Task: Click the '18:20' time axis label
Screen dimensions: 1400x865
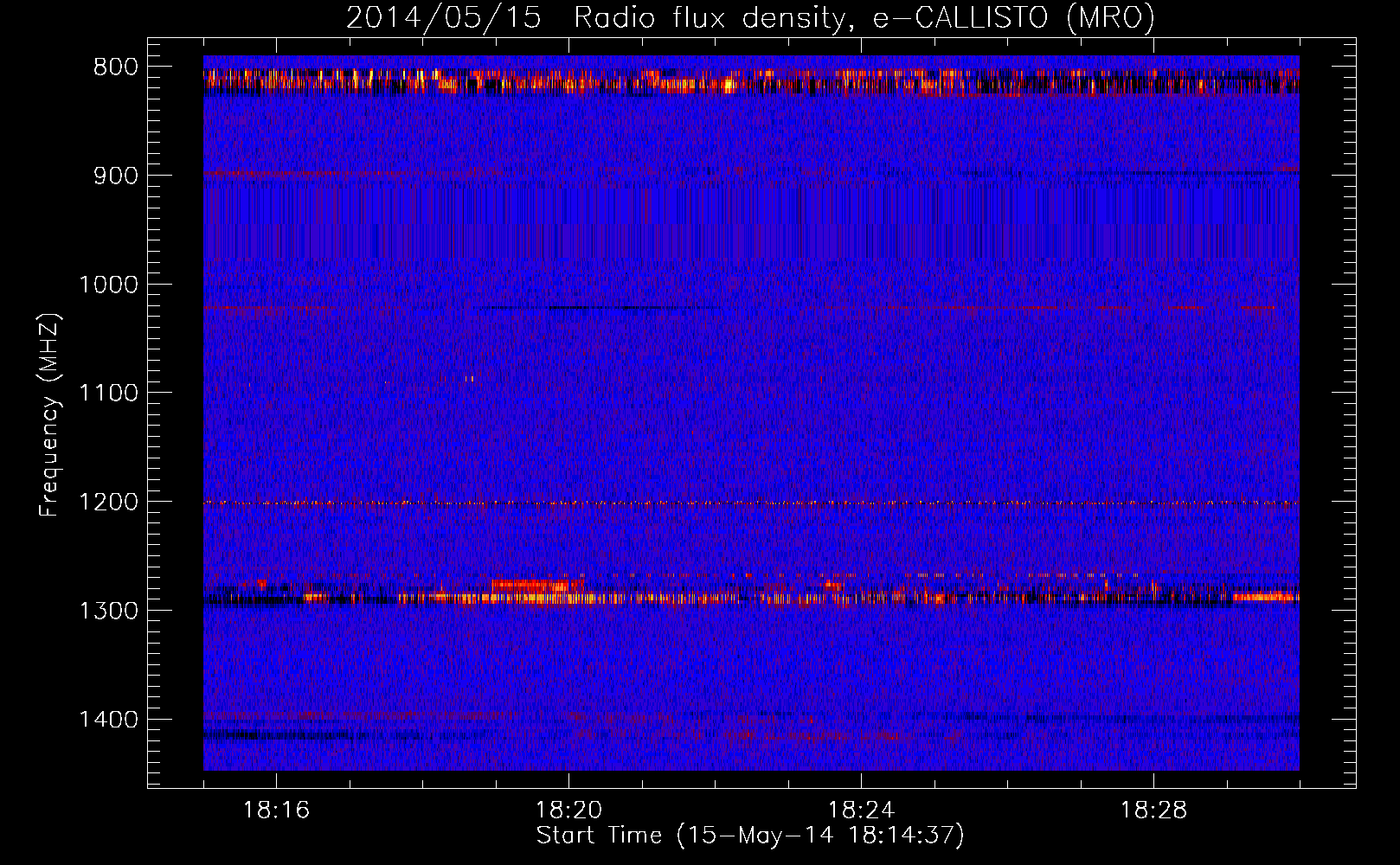Action: point(568,811)
